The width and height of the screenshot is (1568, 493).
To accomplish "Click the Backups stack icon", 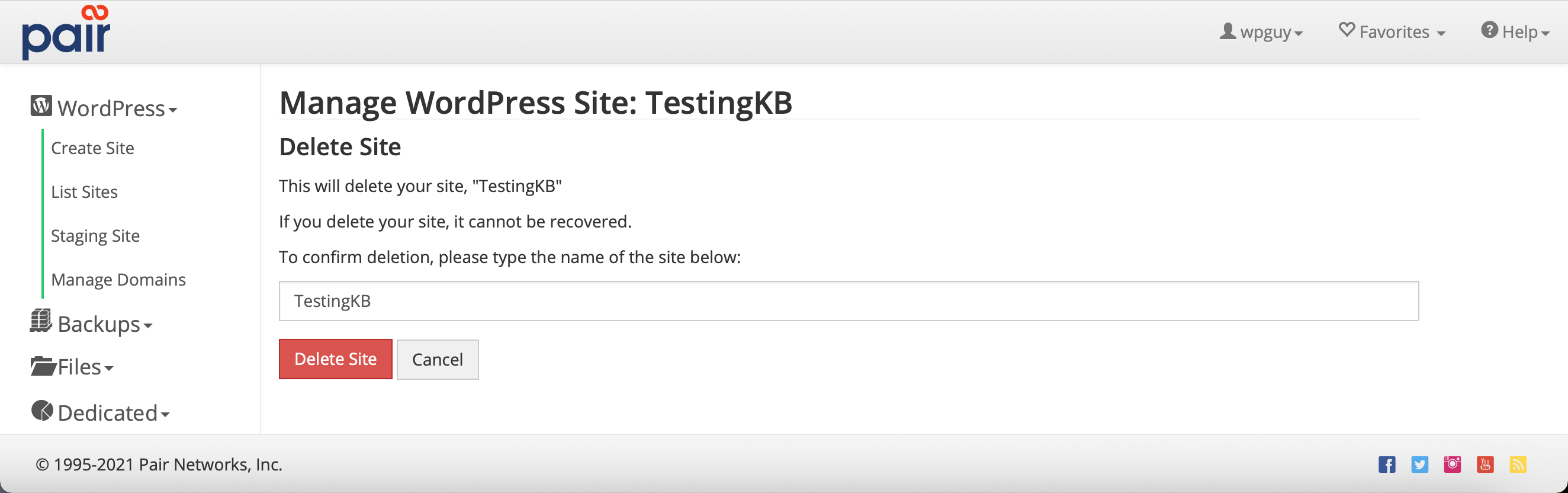I will (x=41, y=321).
